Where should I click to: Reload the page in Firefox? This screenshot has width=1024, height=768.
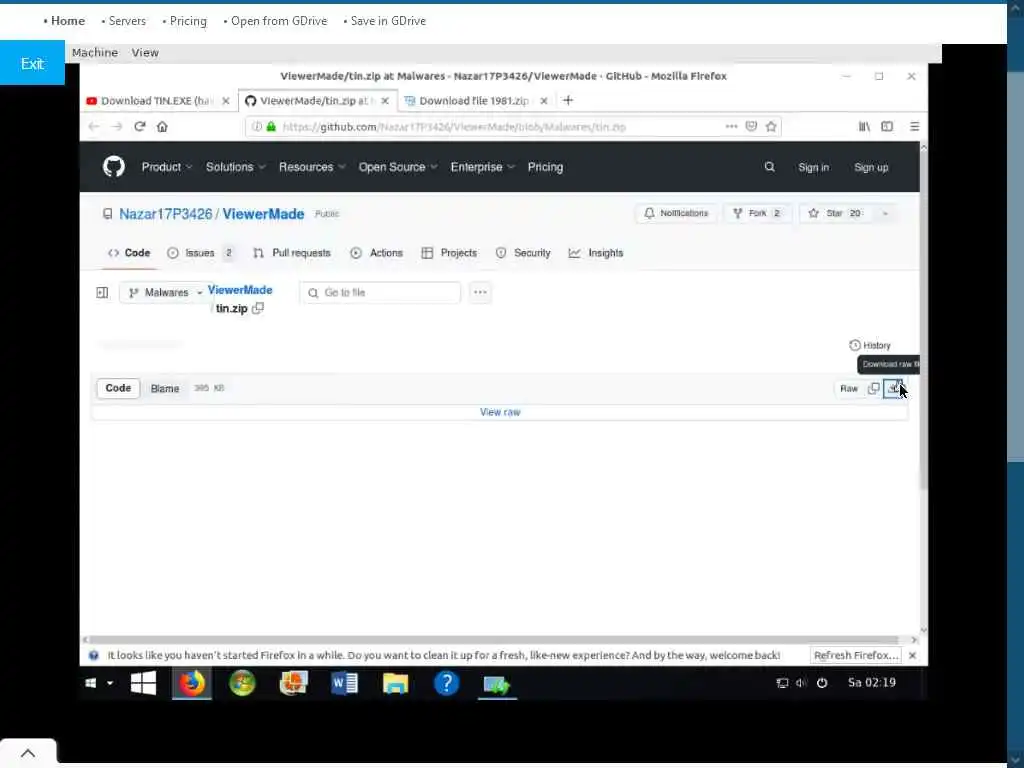tap(139, 127)
